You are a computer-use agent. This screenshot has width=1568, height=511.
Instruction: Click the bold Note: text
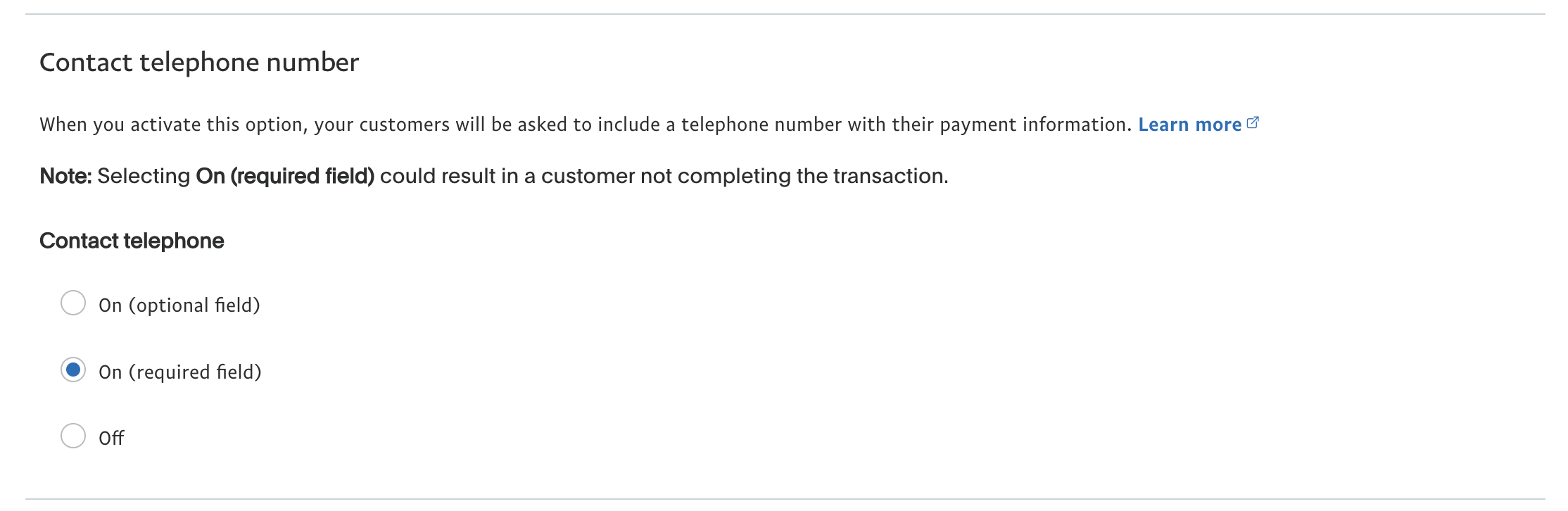point(65,176)
